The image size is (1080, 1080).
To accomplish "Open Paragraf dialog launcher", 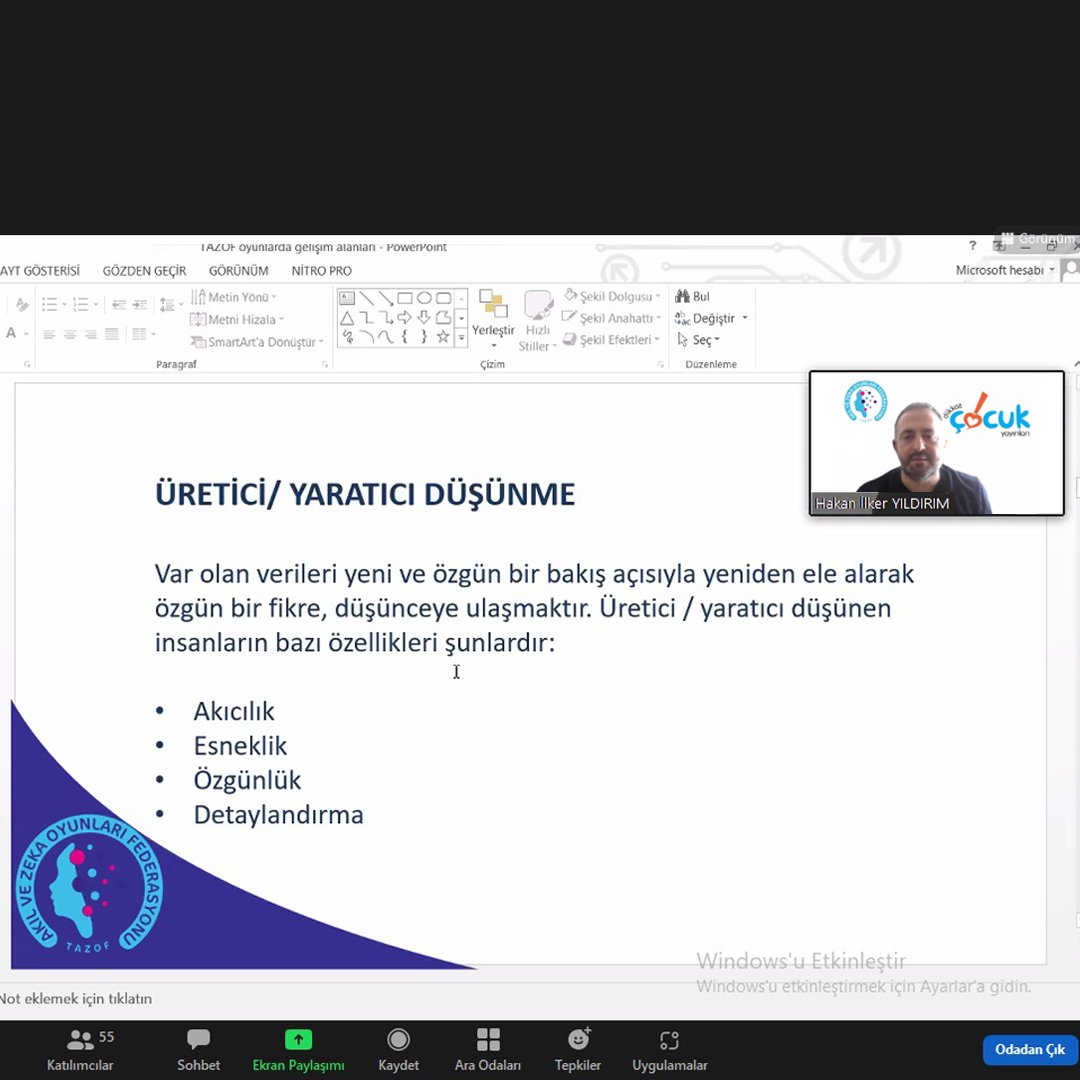I will (324, 364).
